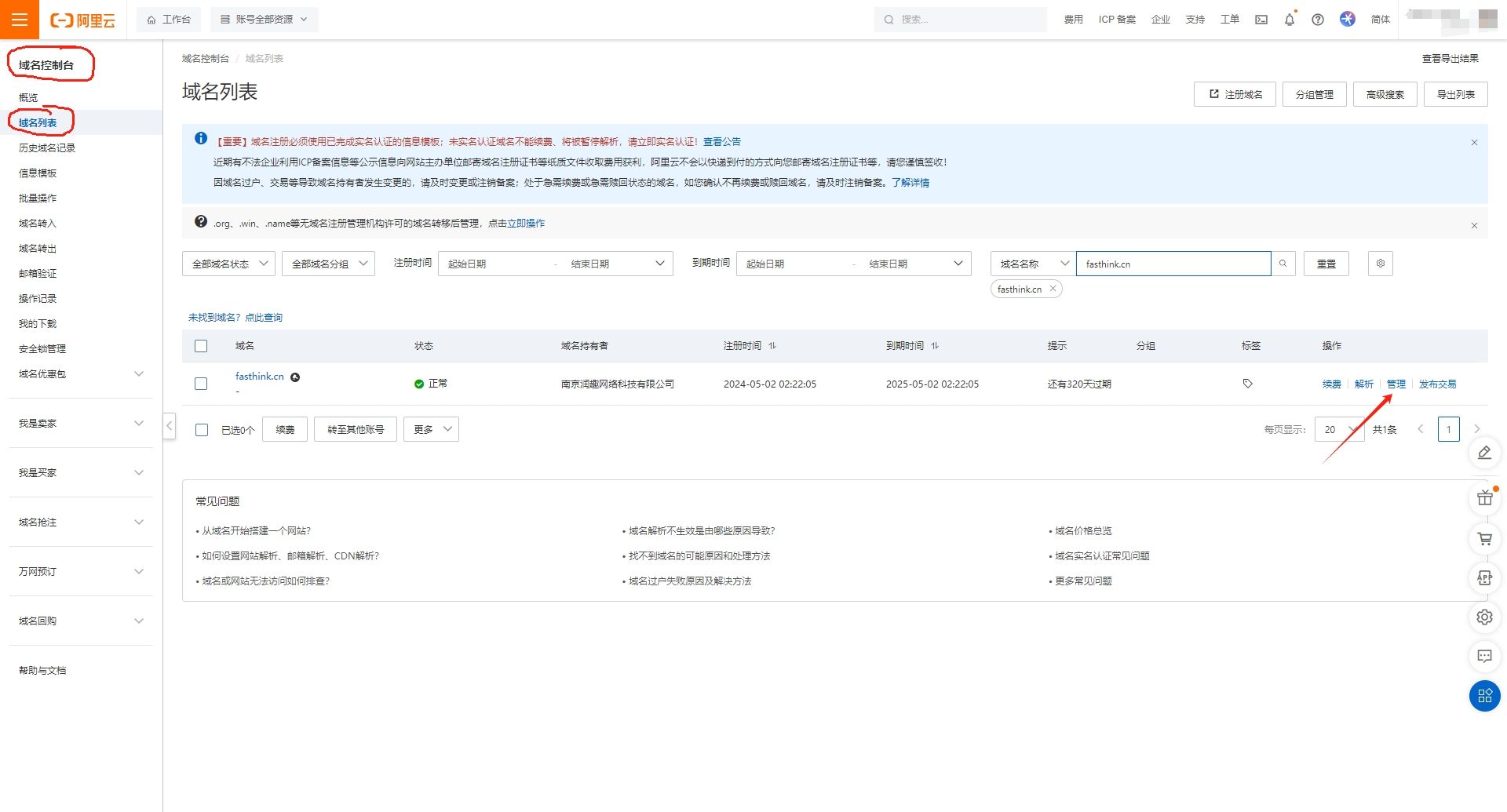
Task: Toggle select-all checkbox in table header
Action: pyautogui.click(x=201, y=346)
